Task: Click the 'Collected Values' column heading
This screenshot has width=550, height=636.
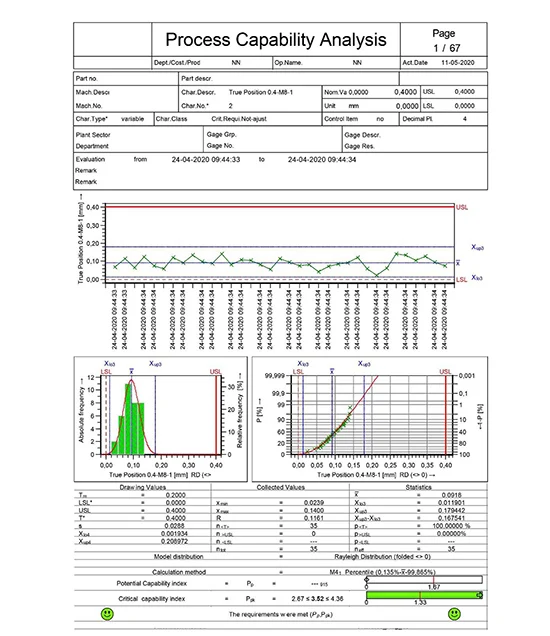Action: 281,487
